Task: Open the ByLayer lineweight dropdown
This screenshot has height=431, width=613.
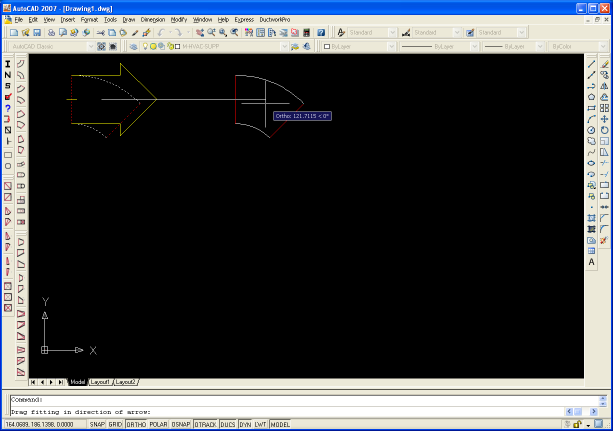Action: tap(540, 47)
